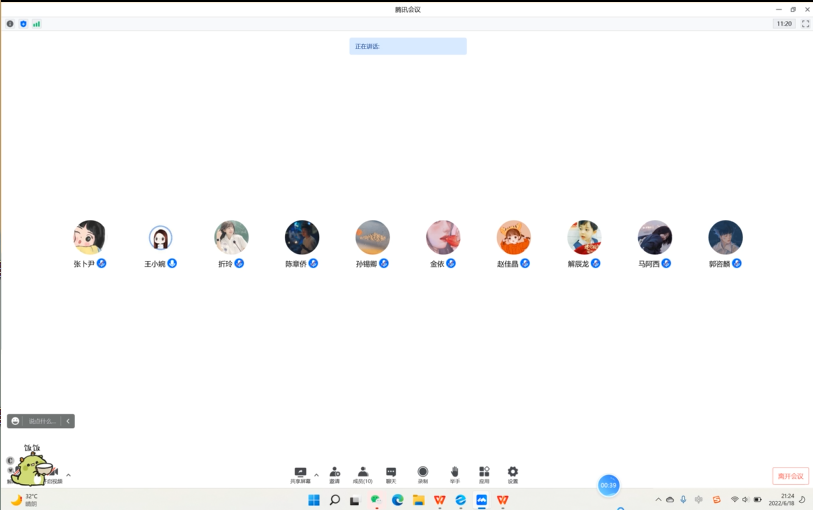The height and width of the screenshot is (510, 813).
Task: Collapse the chat input bar arrow
Action: (68, 421)
